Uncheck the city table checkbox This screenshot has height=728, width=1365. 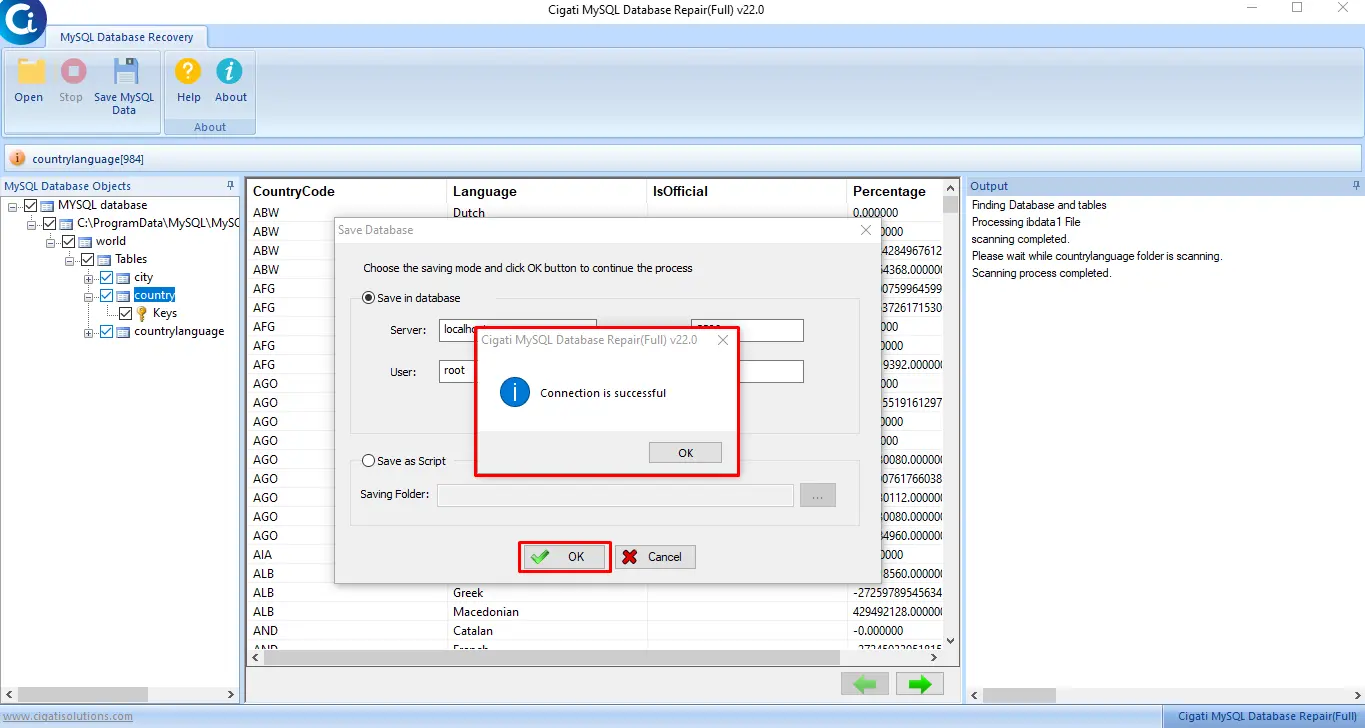pyautogui.click(x=106, y=277)
